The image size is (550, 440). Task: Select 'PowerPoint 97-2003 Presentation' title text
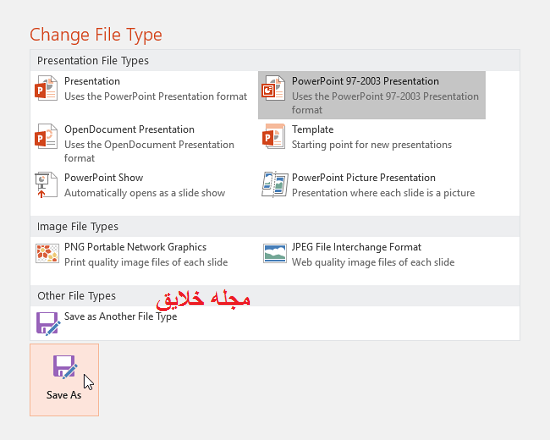[365, 81]
